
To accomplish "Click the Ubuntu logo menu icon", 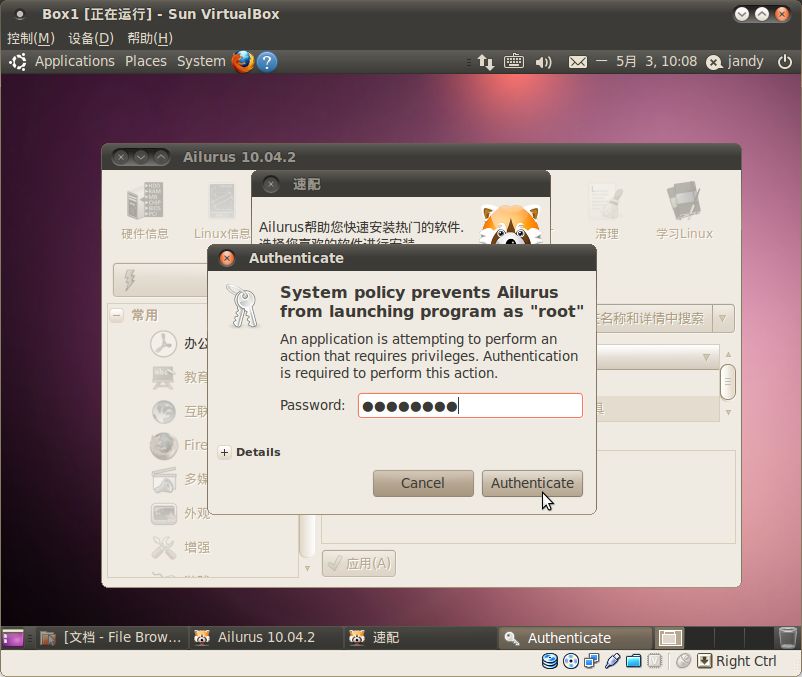I will click(x=18, y=62).
